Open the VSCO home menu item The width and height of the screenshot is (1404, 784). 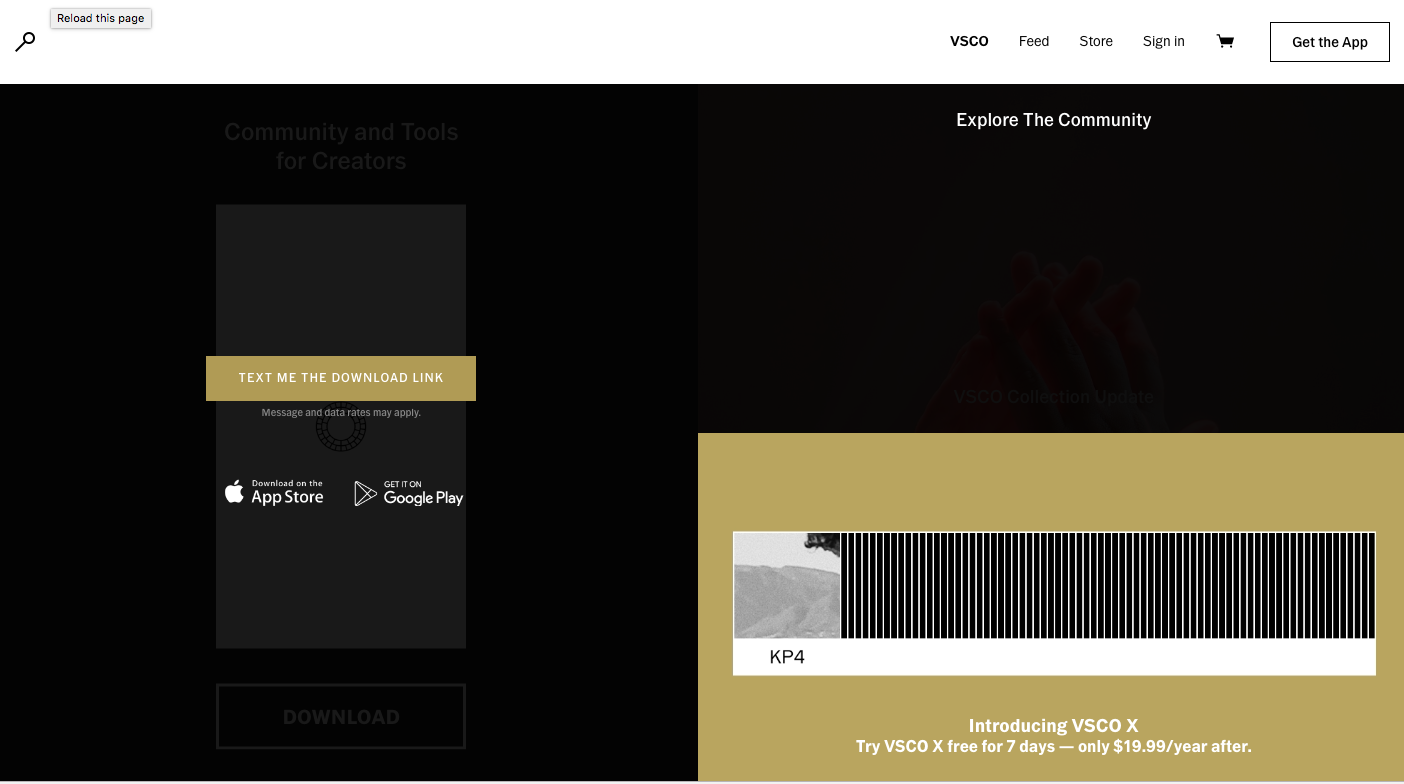pos(969,41)
